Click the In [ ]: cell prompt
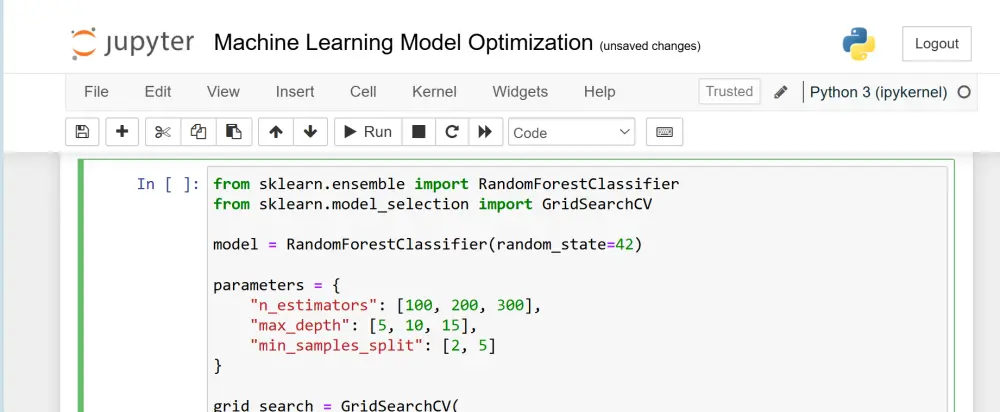Screen dimensions: 1000x412 168,184
